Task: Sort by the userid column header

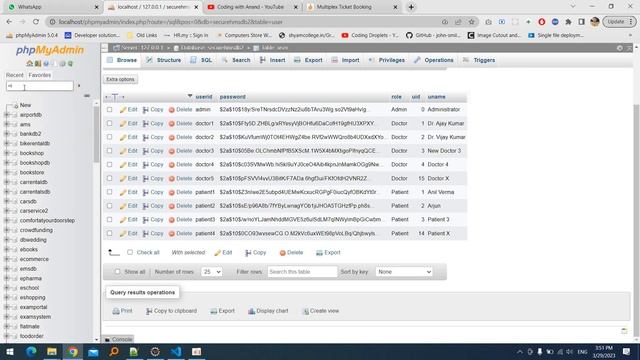Action: (204, 97)
